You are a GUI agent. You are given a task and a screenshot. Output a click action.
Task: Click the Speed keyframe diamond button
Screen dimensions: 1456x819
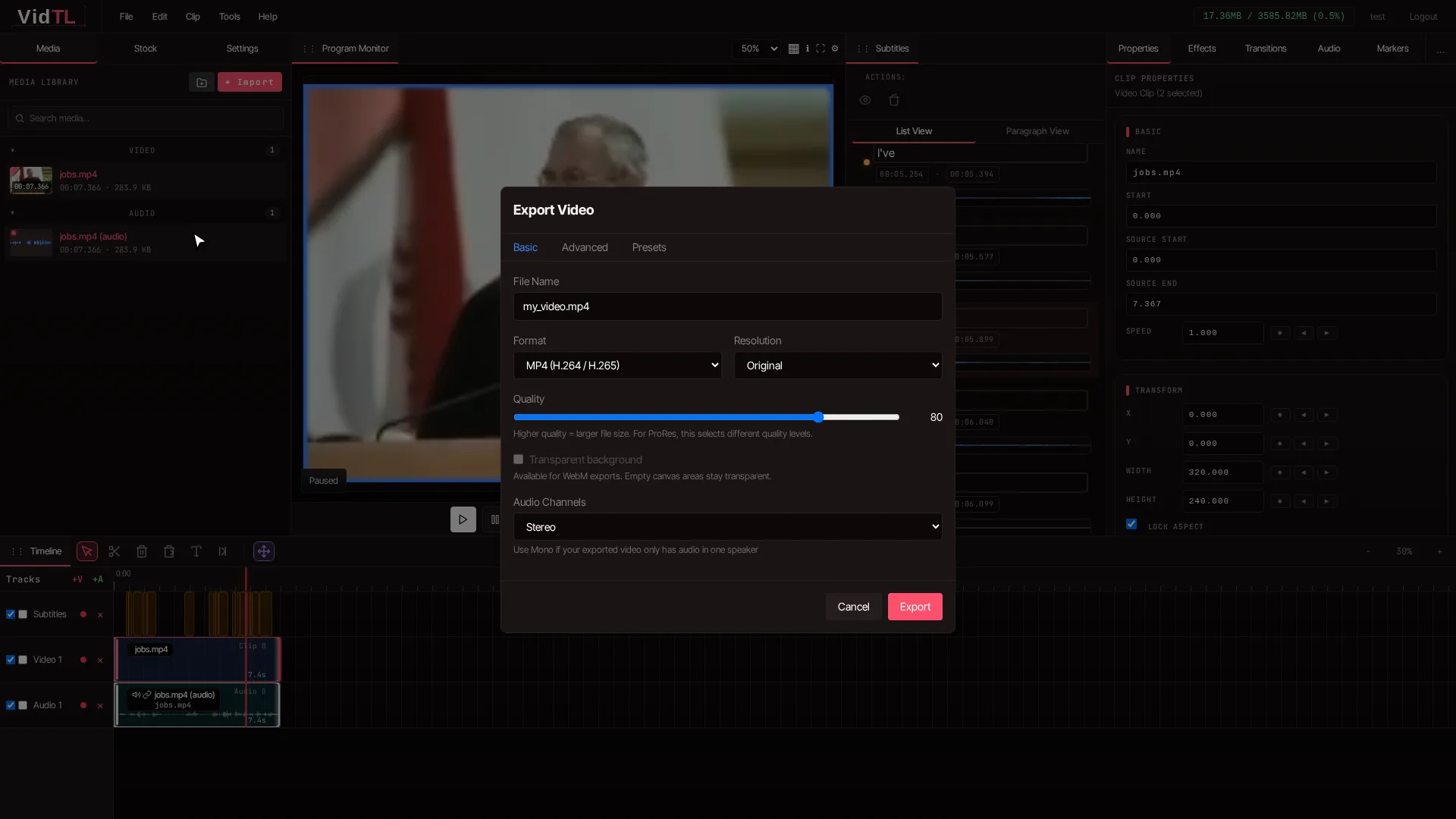tap(1280, 333)
